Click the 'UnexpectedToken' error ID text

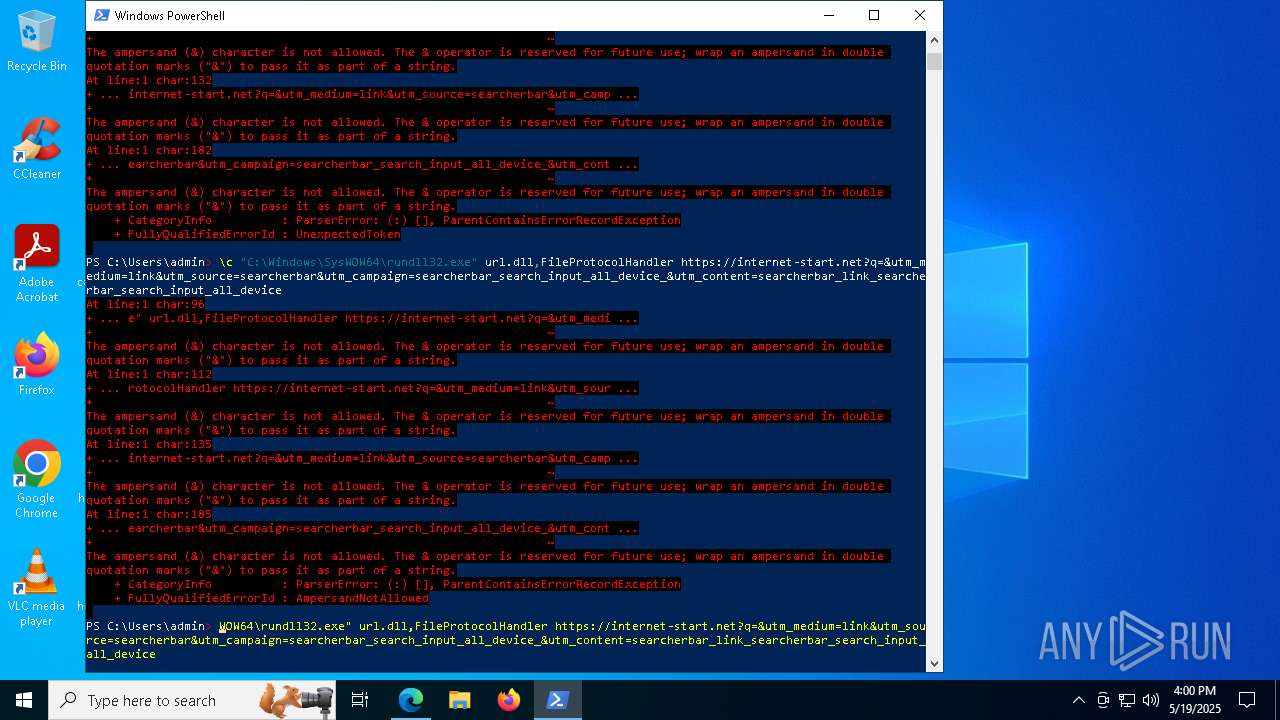tap(348, 234)
